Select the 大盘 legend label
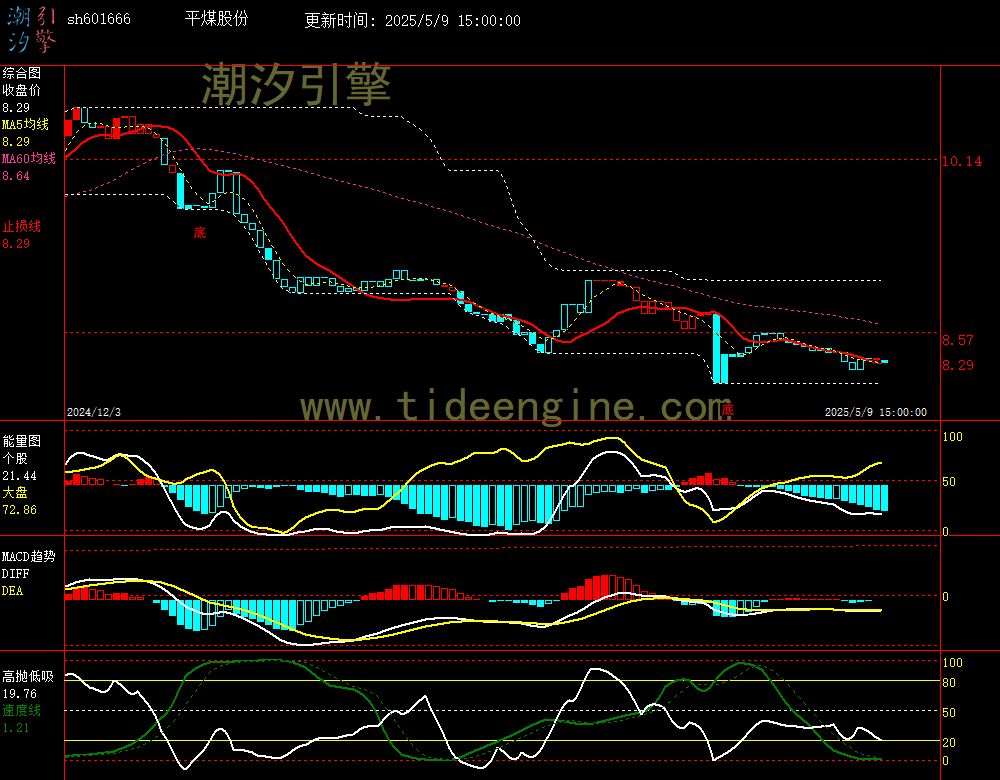The image size is (1000, 780). pos(15,492)
